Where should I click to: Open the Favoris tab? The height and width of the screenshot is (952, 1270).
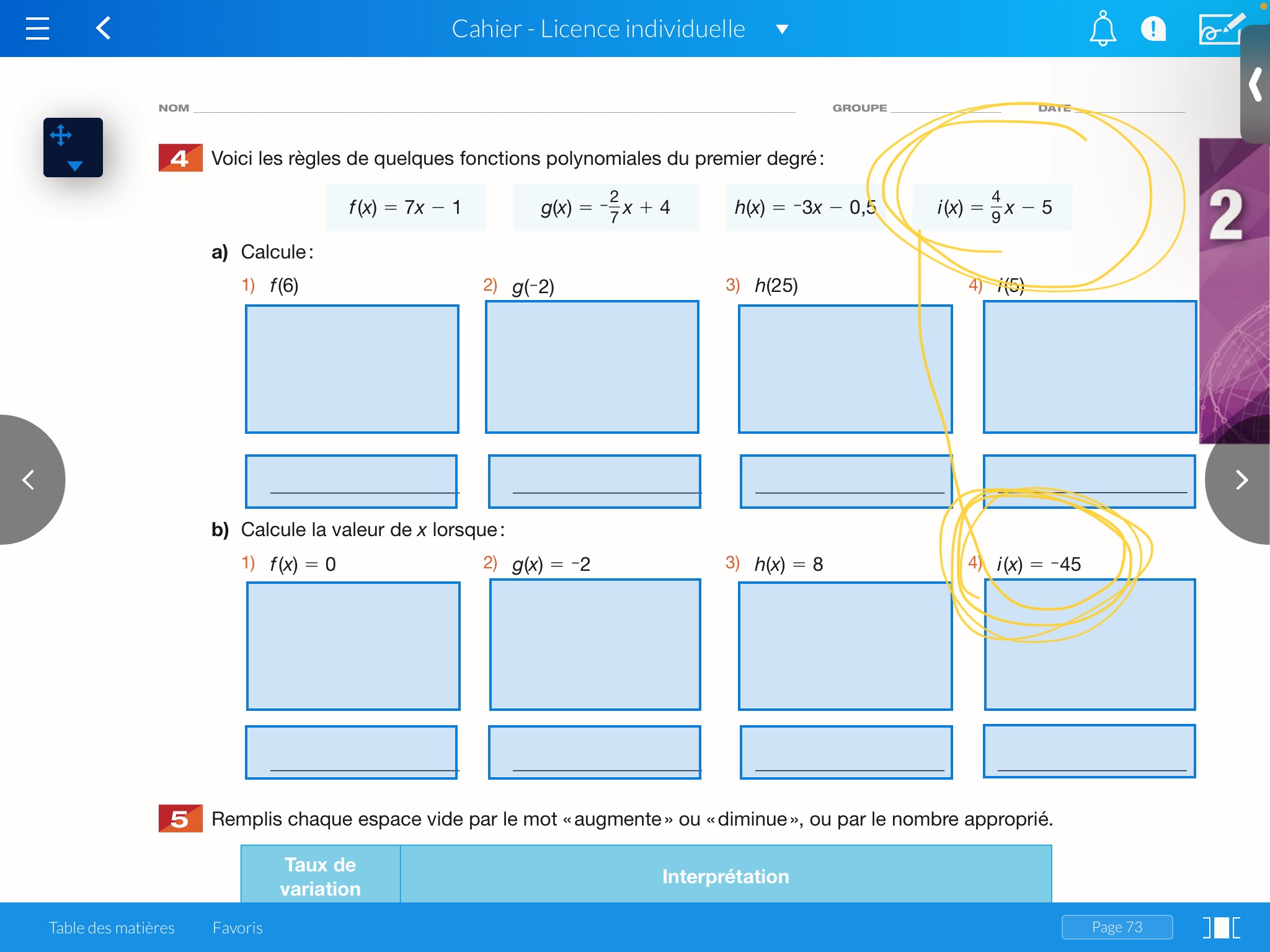click(238, 928)
